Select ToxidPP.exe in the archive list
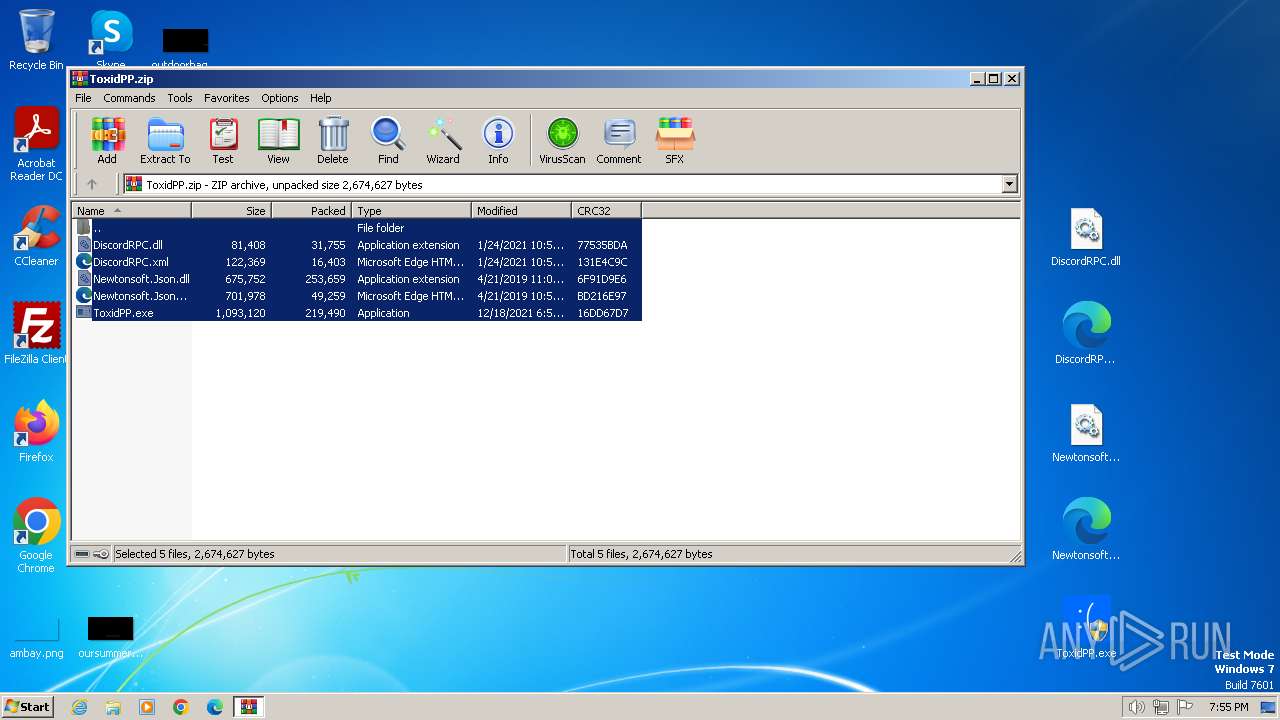Screen dimensions: 1280x720 [x=357, y=313]
